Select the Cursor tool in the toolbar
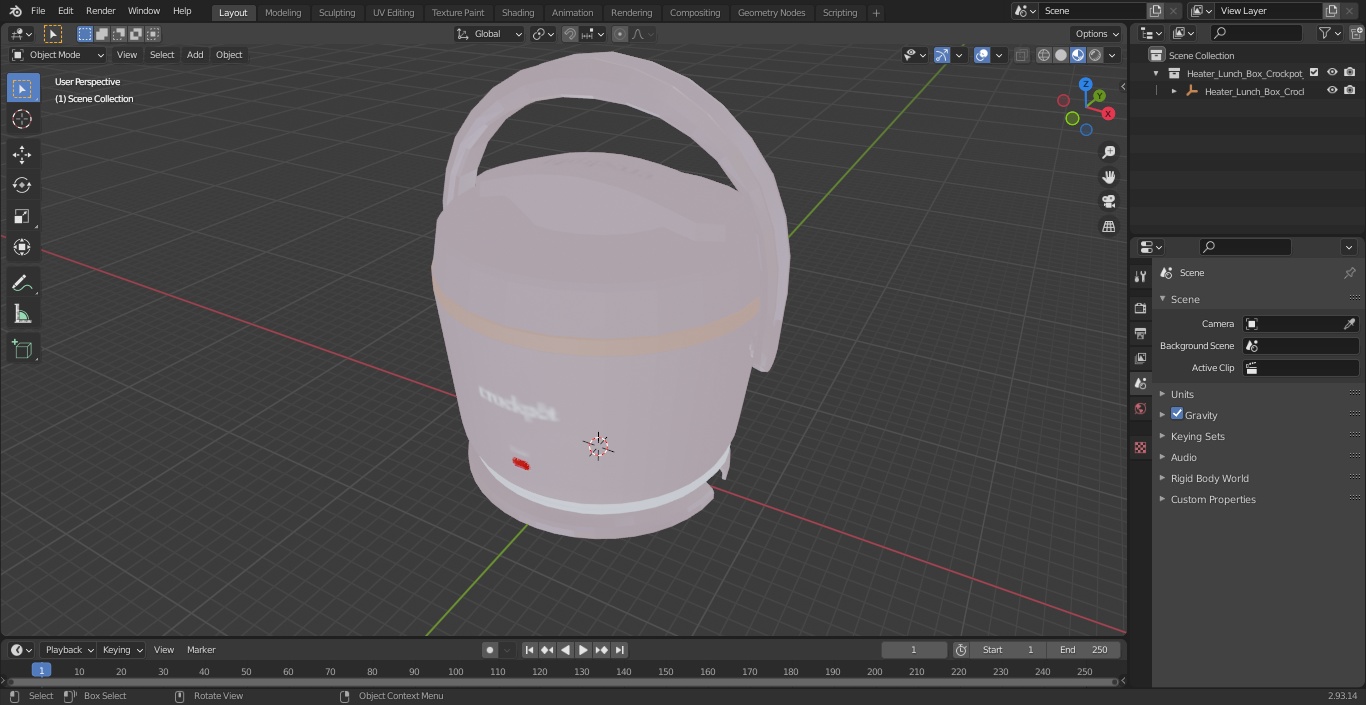 (x=22, y=119)
